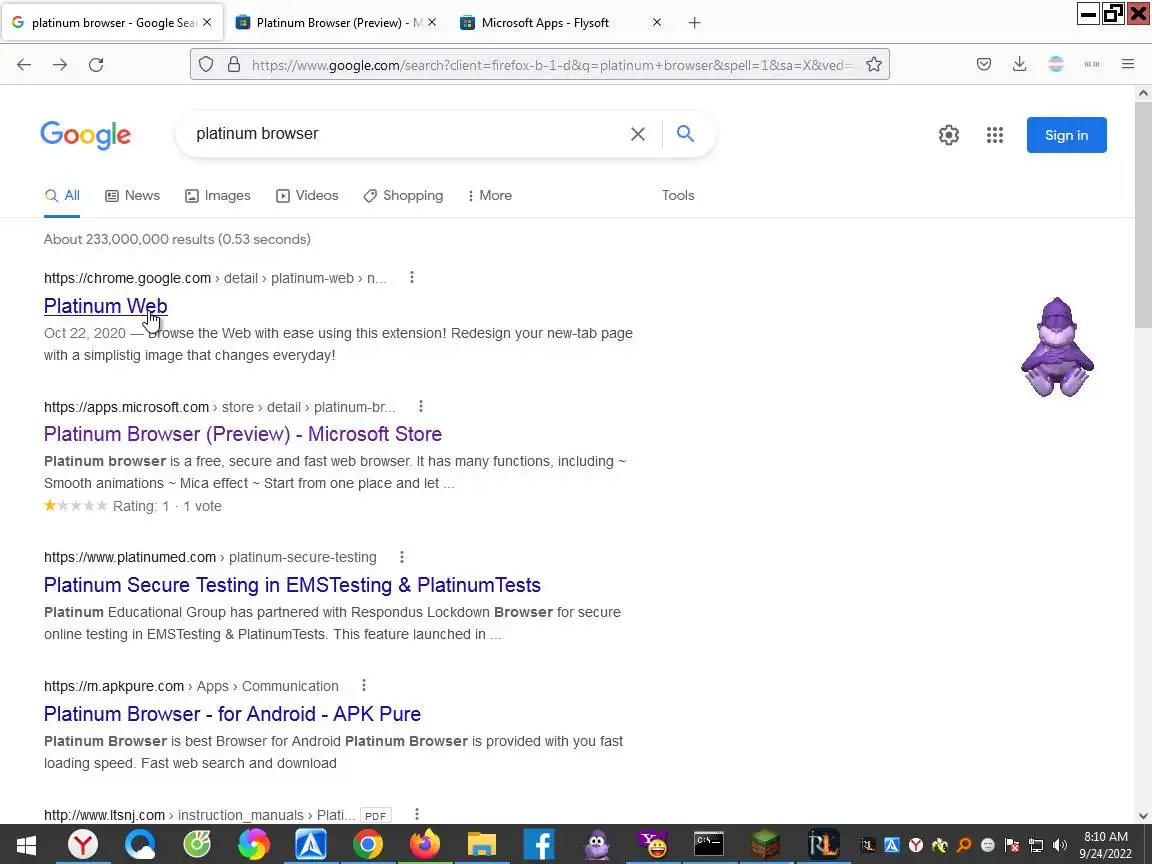Viewport: 1152px width, 864px height.
Task: Open File Explorer from the taskbar
Action: click(481, 845)
